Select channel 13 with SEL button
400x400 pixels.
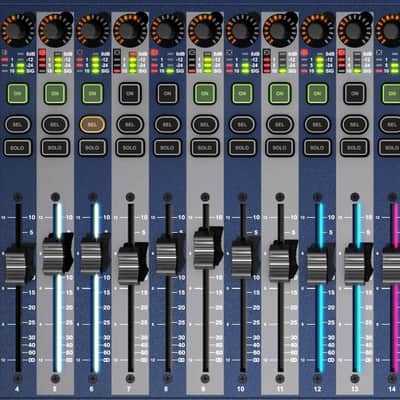pos(355,124)
